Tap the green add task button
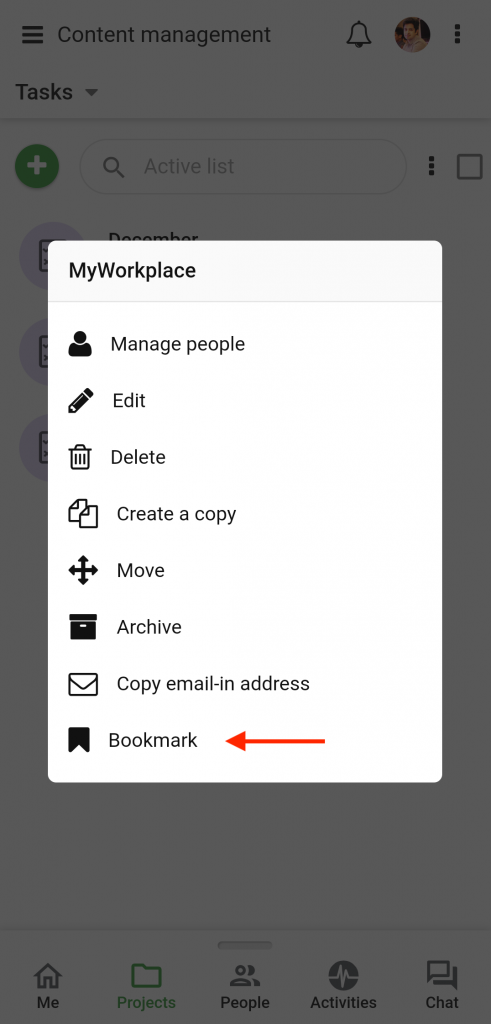This screenshot has width=491, height=1024. click(x=37, y=166)
